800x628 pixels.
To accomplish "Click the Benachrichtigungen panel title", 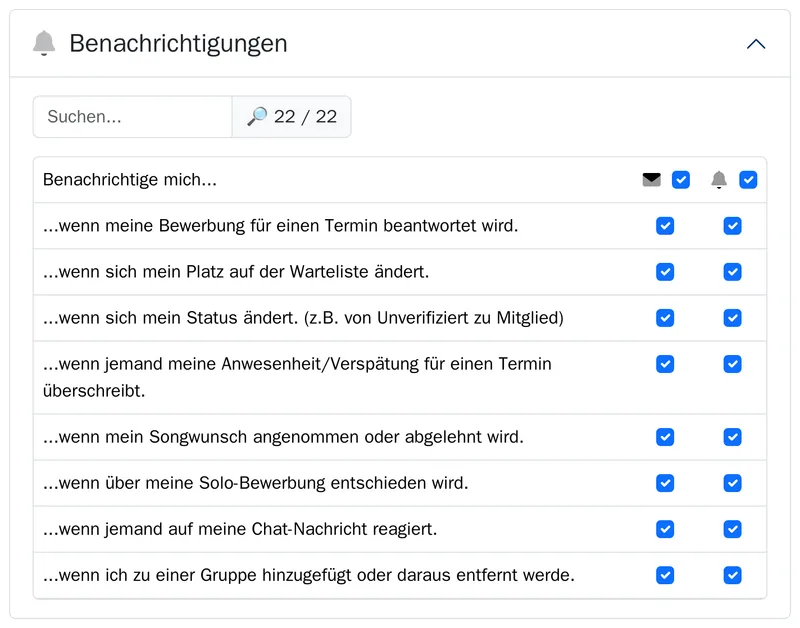I will pos(178,44).
